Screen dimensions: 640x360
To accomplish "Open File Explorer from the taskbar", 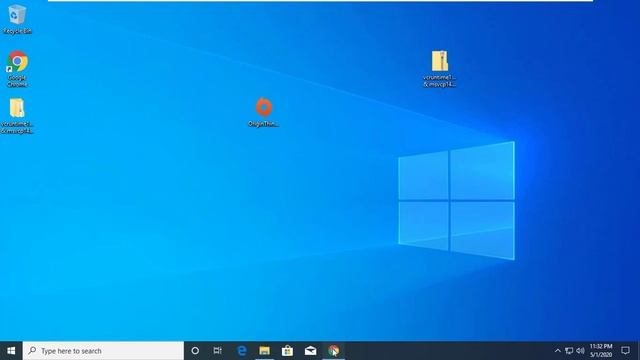I will (264, 351).
